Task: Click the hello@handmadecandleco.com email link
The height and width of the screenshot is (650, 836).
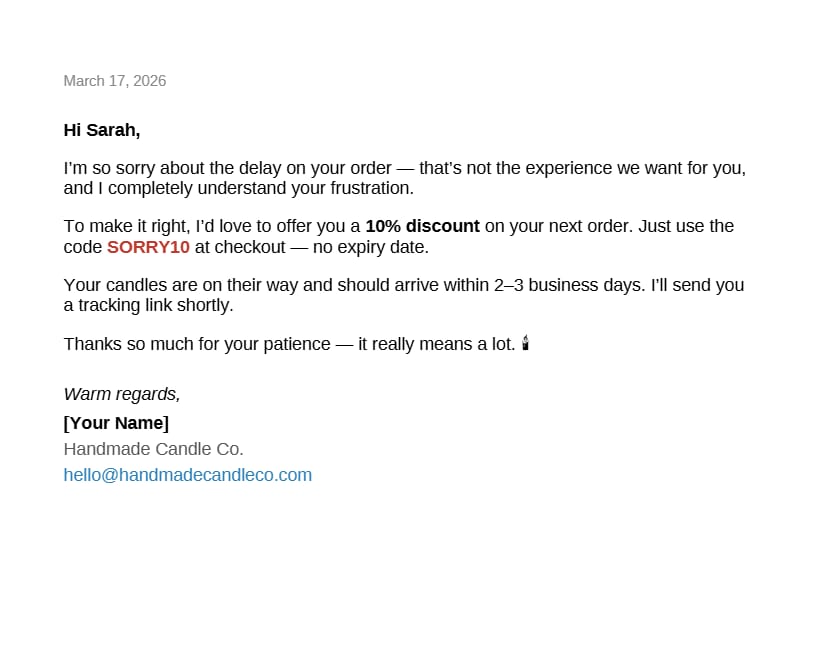Action: [x=188, y=475]
